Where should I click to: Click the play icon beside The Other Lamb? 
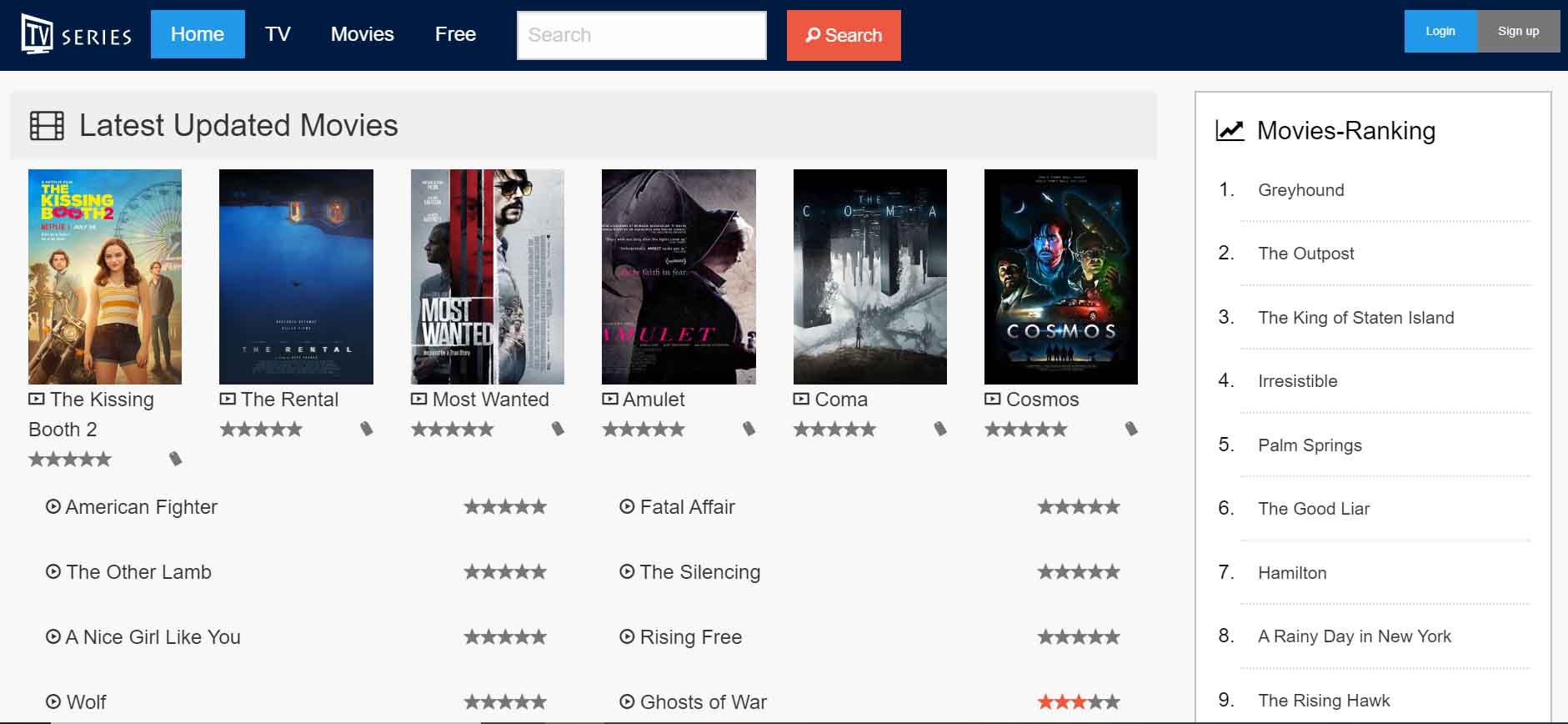53,571
